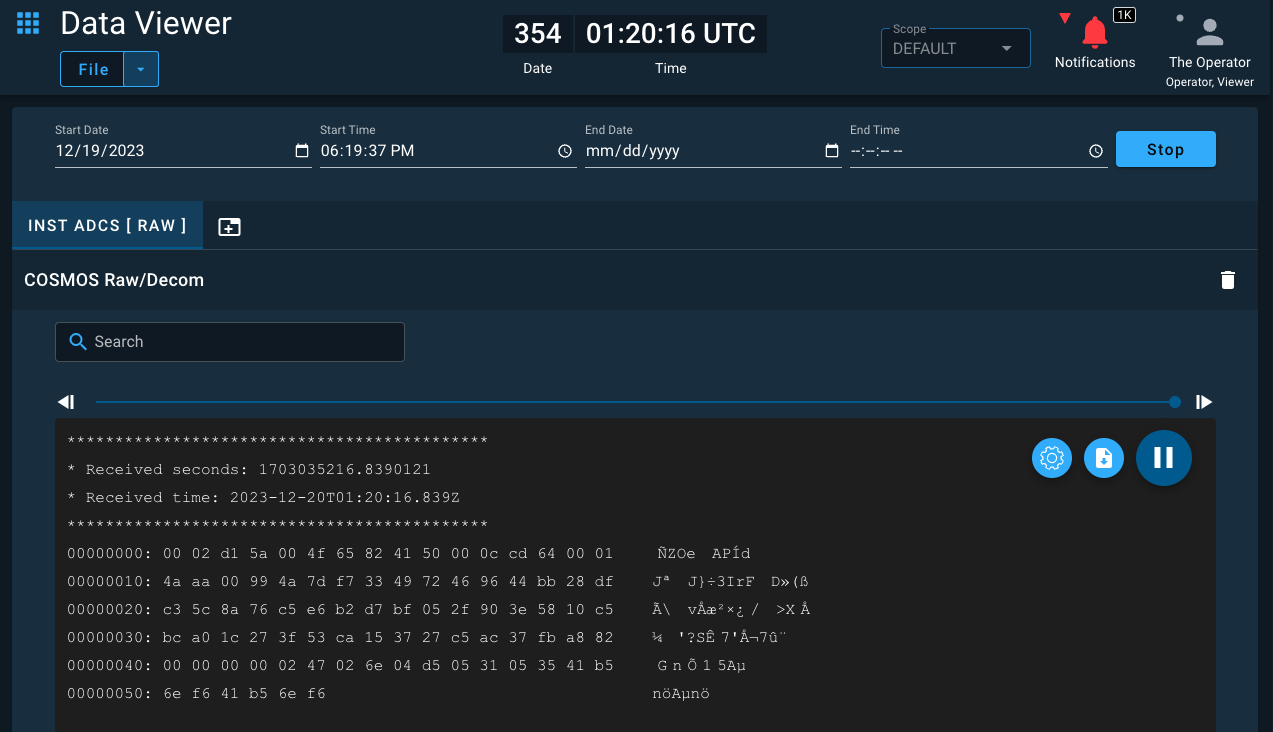The image size is (1273, 732).
Task: Open display settings gear button
Action: pyautogui.click(x=1052, y=458)
